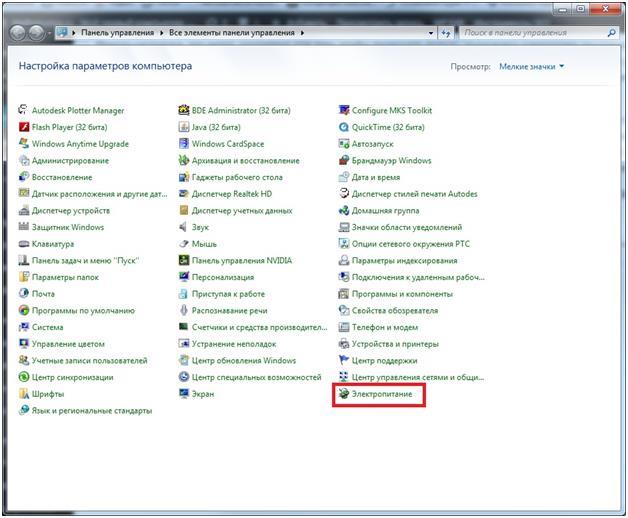The height and width of the screenshot is (518, 628).
Task: Click Все элементы панели управления breadcrumb
Action: point(231,32)
